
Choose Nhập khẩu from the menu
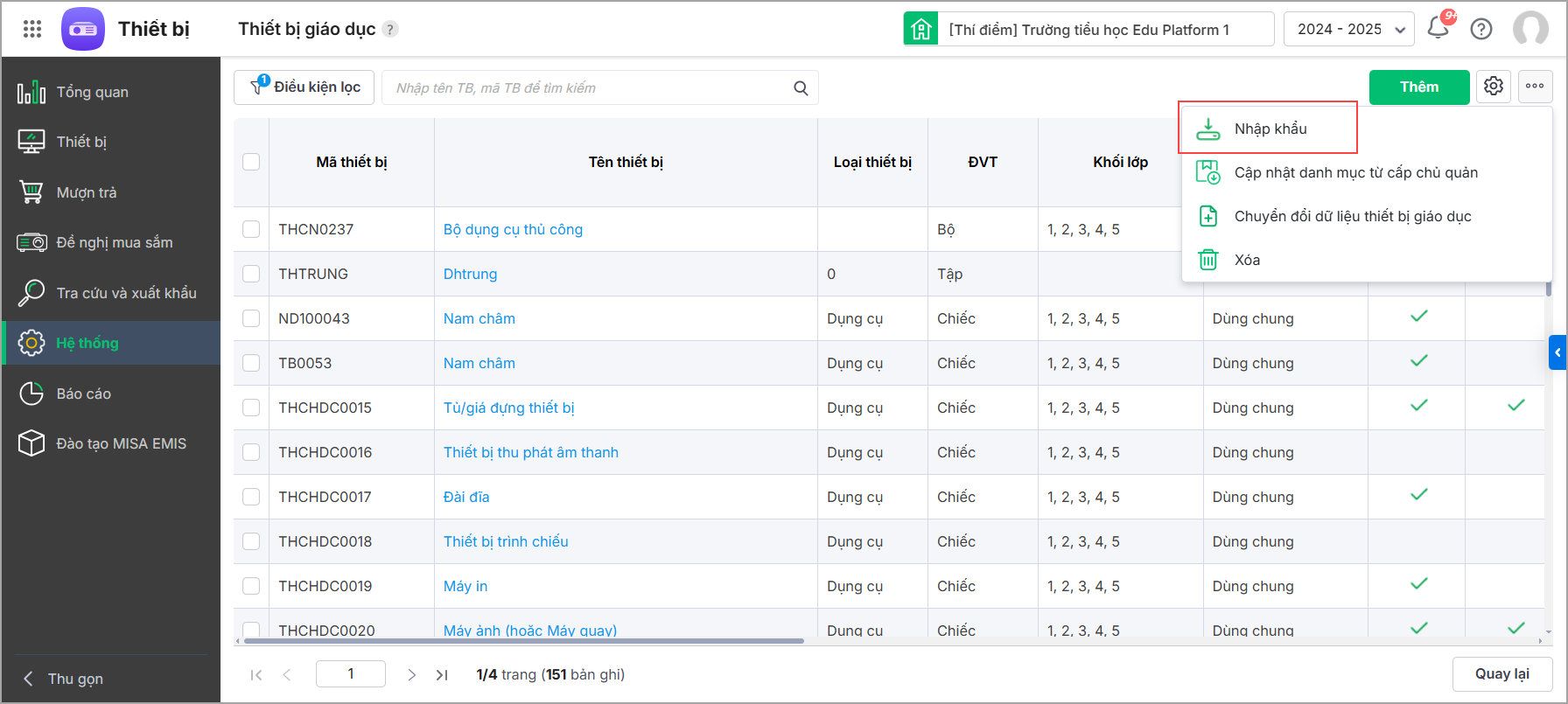coord(1270,129)
